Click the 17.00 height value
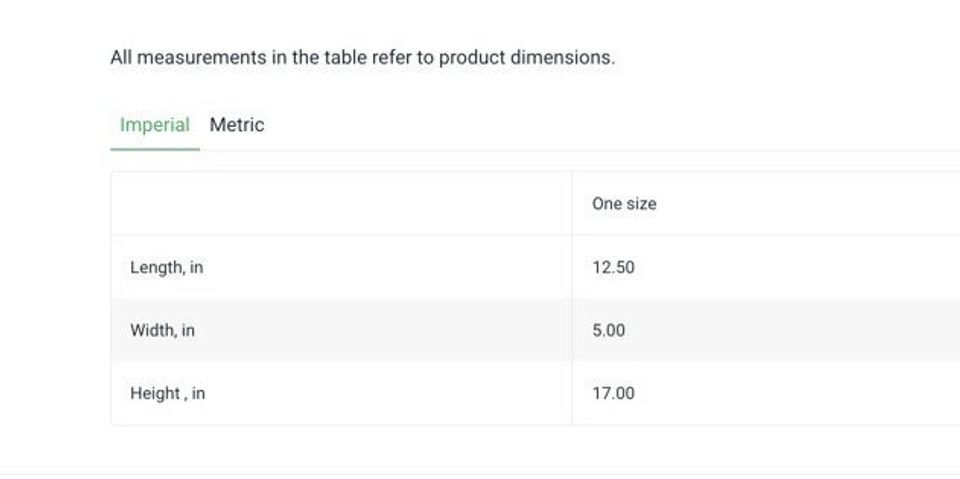960x479 pixels. click(613, 393)
